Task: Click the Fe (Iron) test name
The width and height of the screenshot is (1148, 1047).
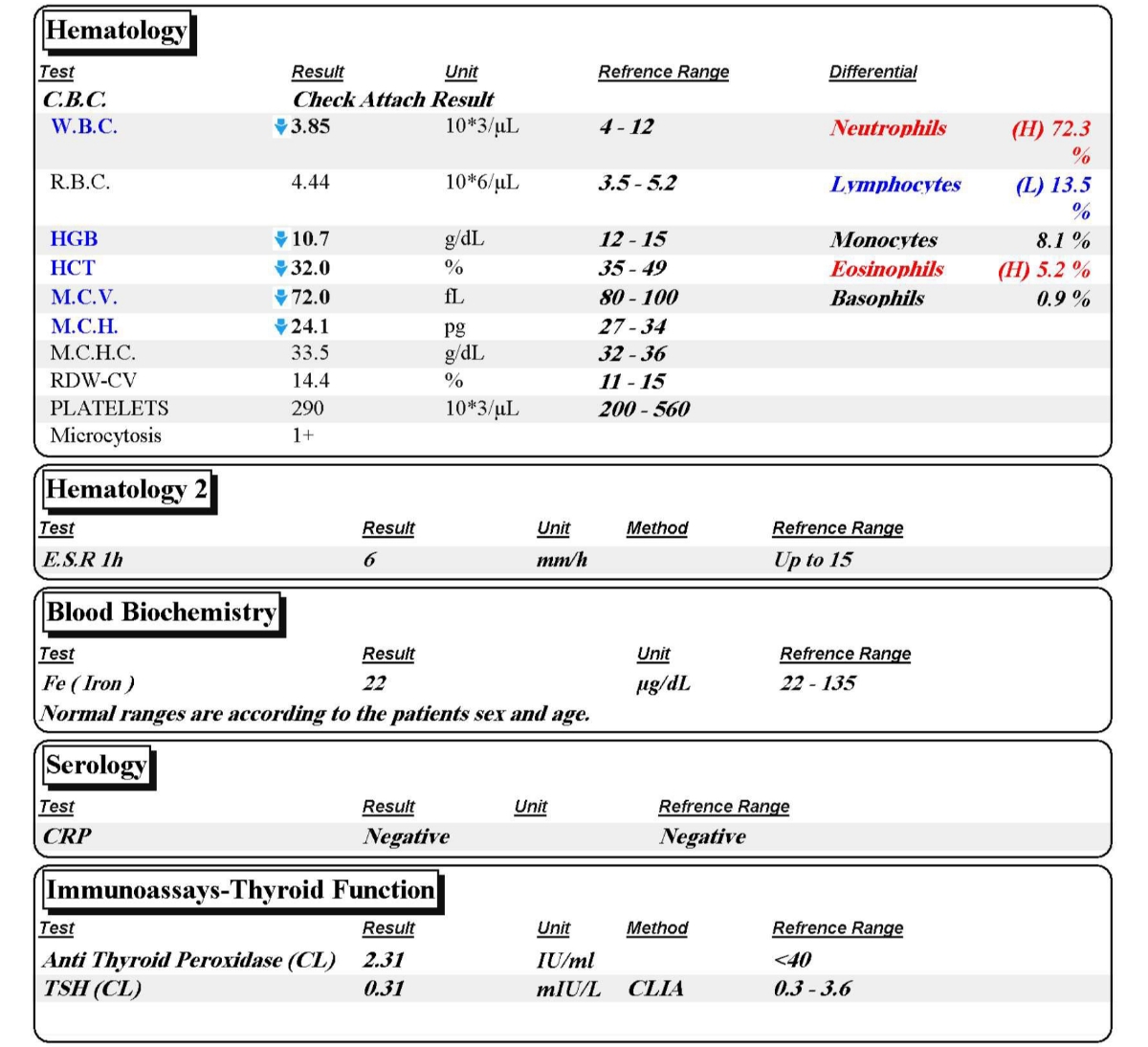Action: tap(88, 683)
